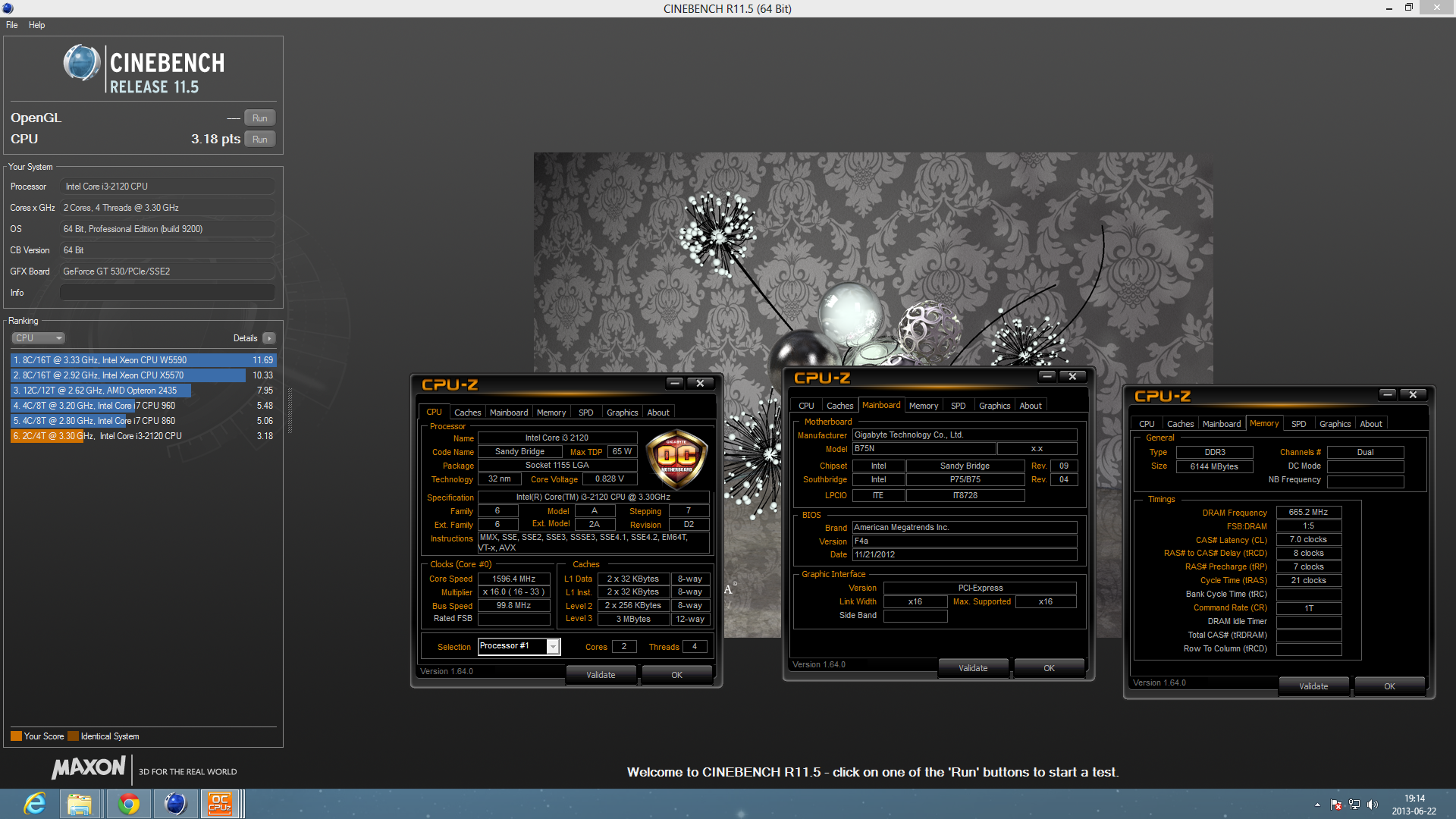Open About tab in first CPU-Z
Viewport: 1456px width, 819px height.
click(658, 413)
